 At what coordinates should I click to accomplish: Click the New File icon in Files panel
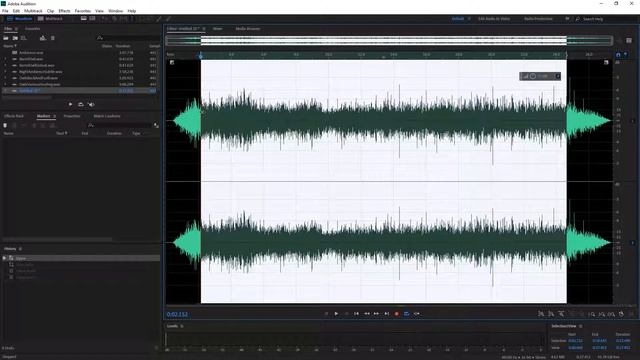(x=24, y=38)
